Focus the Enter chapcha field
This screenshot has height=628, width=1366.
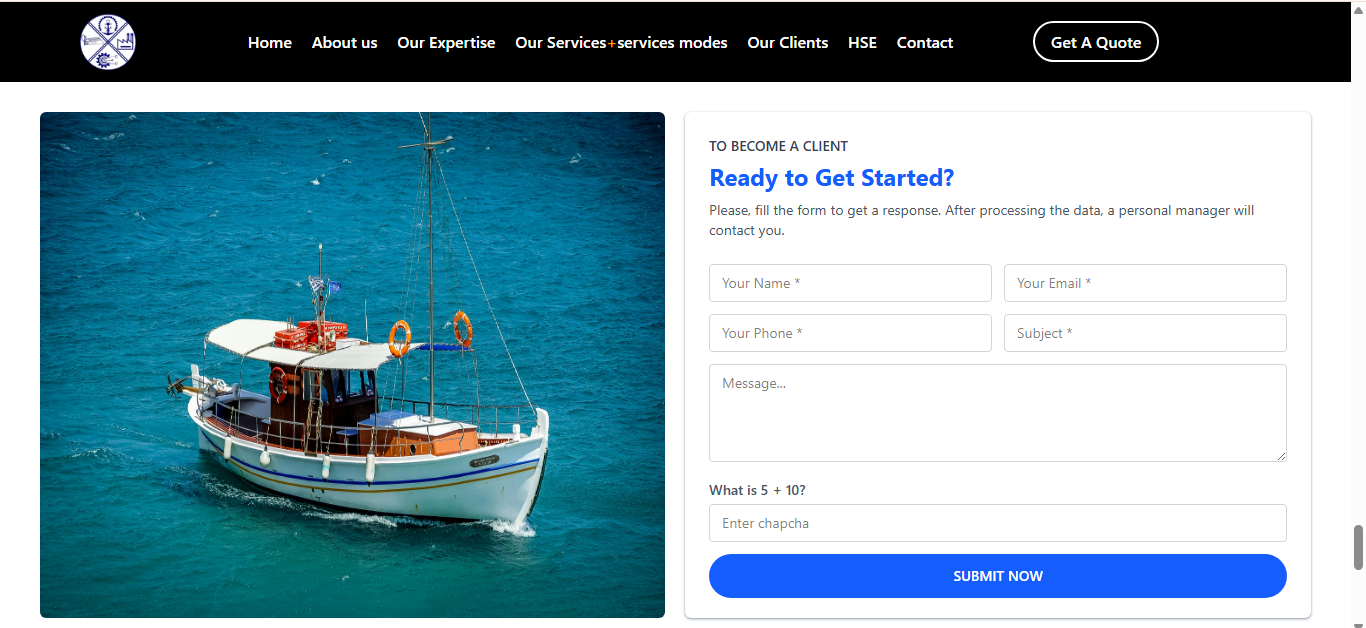tap(997, 523)
